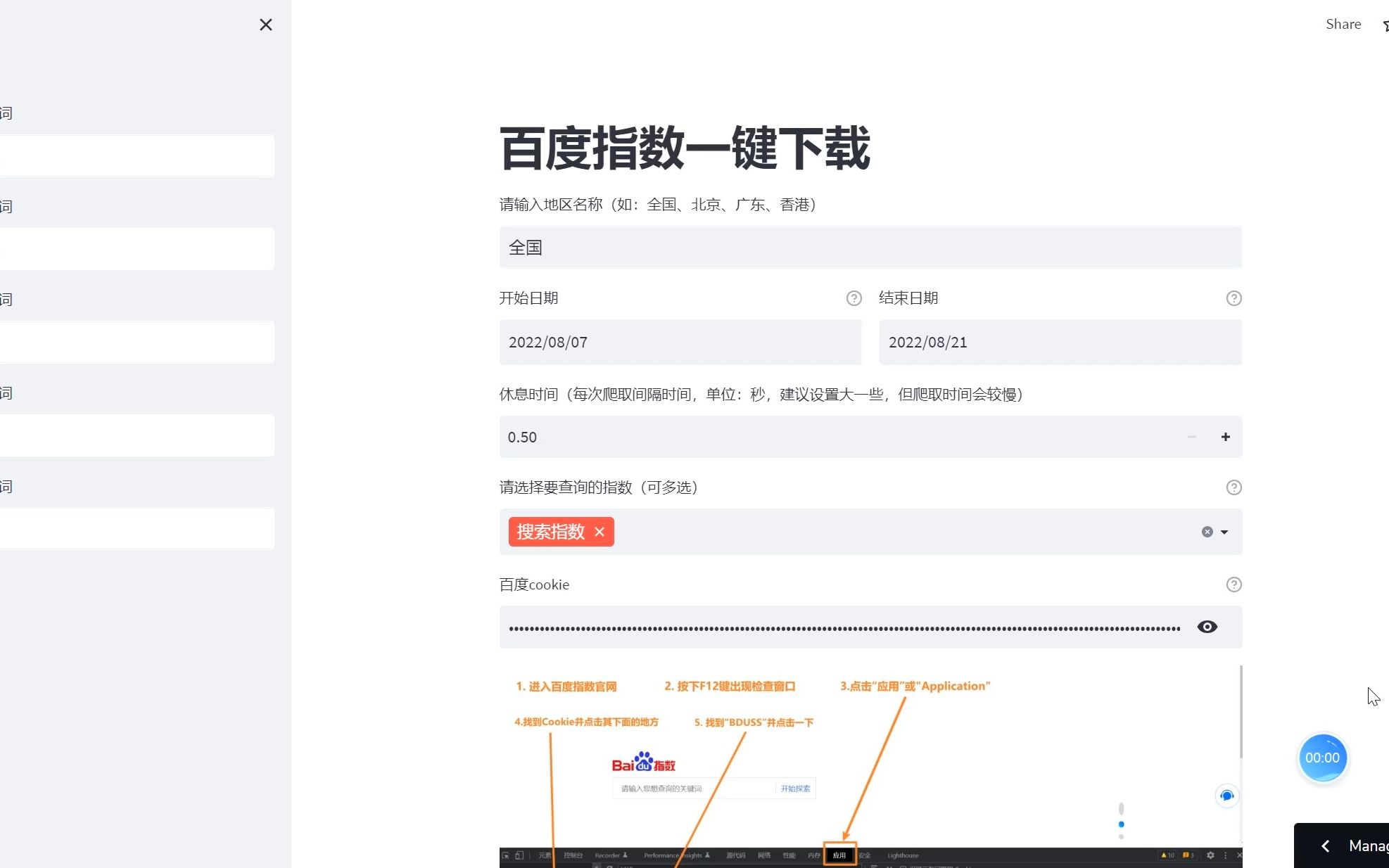Click the third keyword input in the sidebar
The image size is (1389, 868).
click(137, 342)
